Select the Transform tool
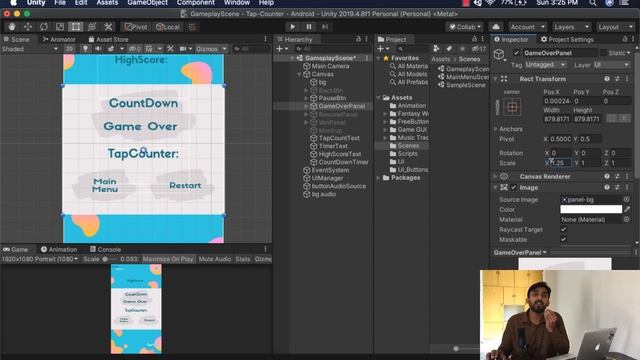This screenshot has width=640, height=360. [x=92, y=27]
